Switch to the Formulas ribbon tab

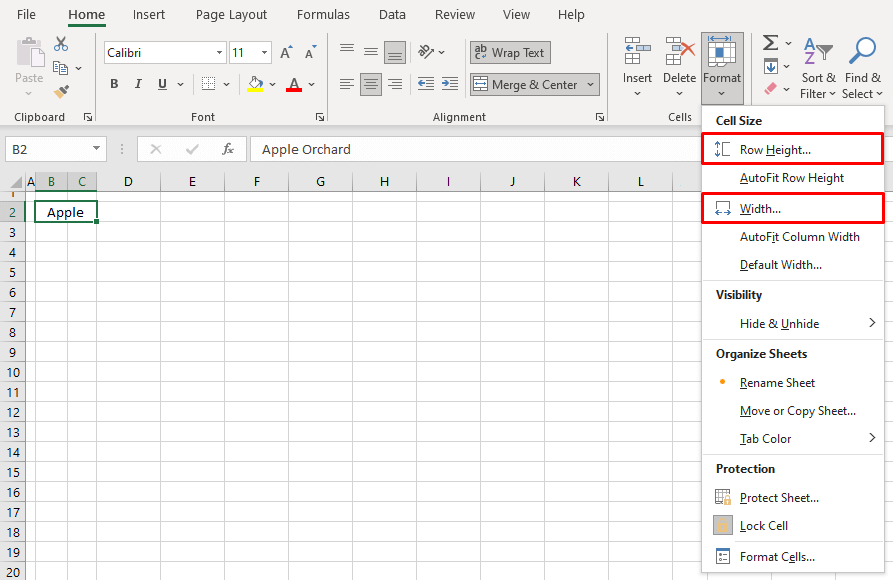click(323, 14)
